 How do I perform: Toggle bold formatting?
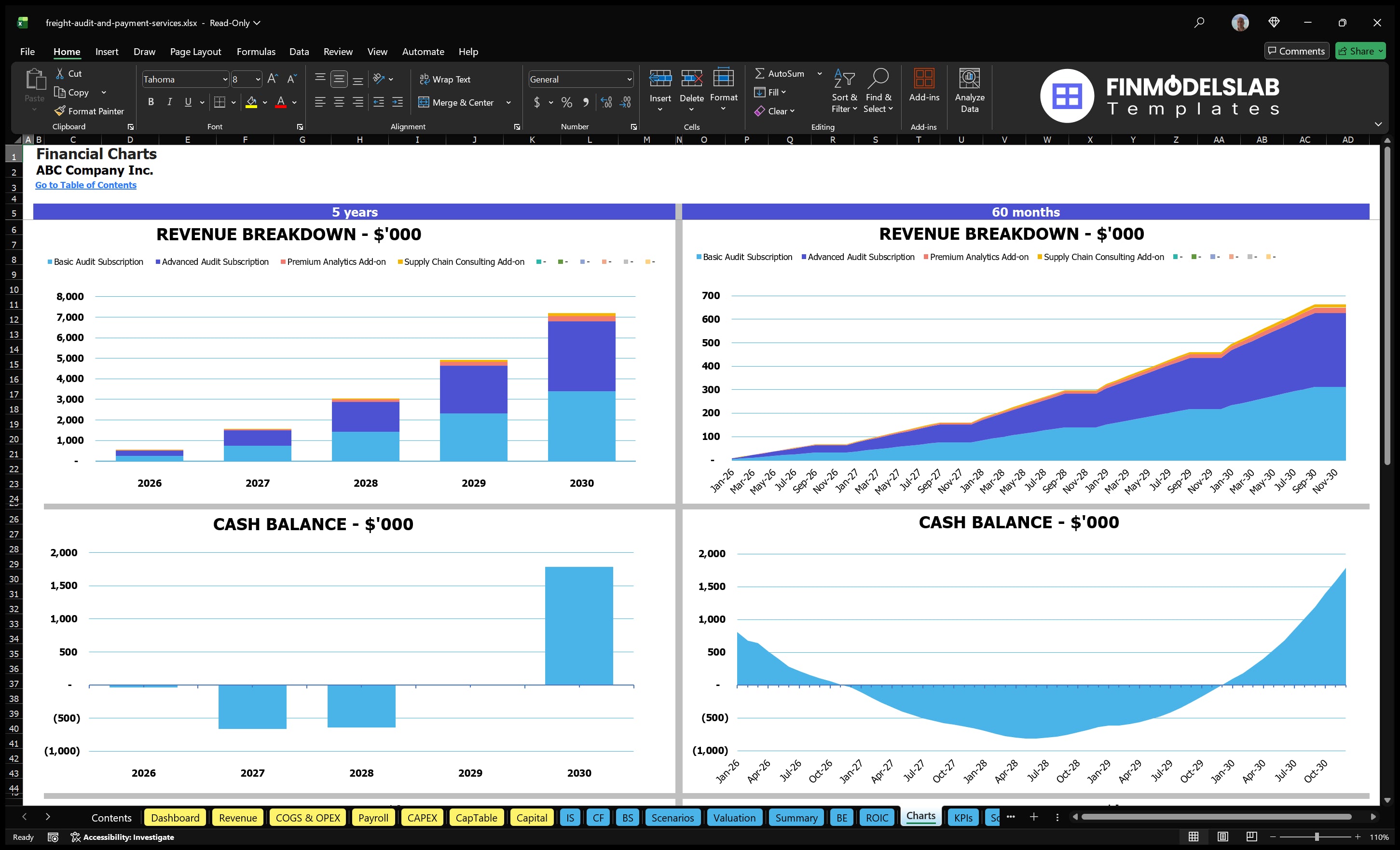tap(151, 102)
